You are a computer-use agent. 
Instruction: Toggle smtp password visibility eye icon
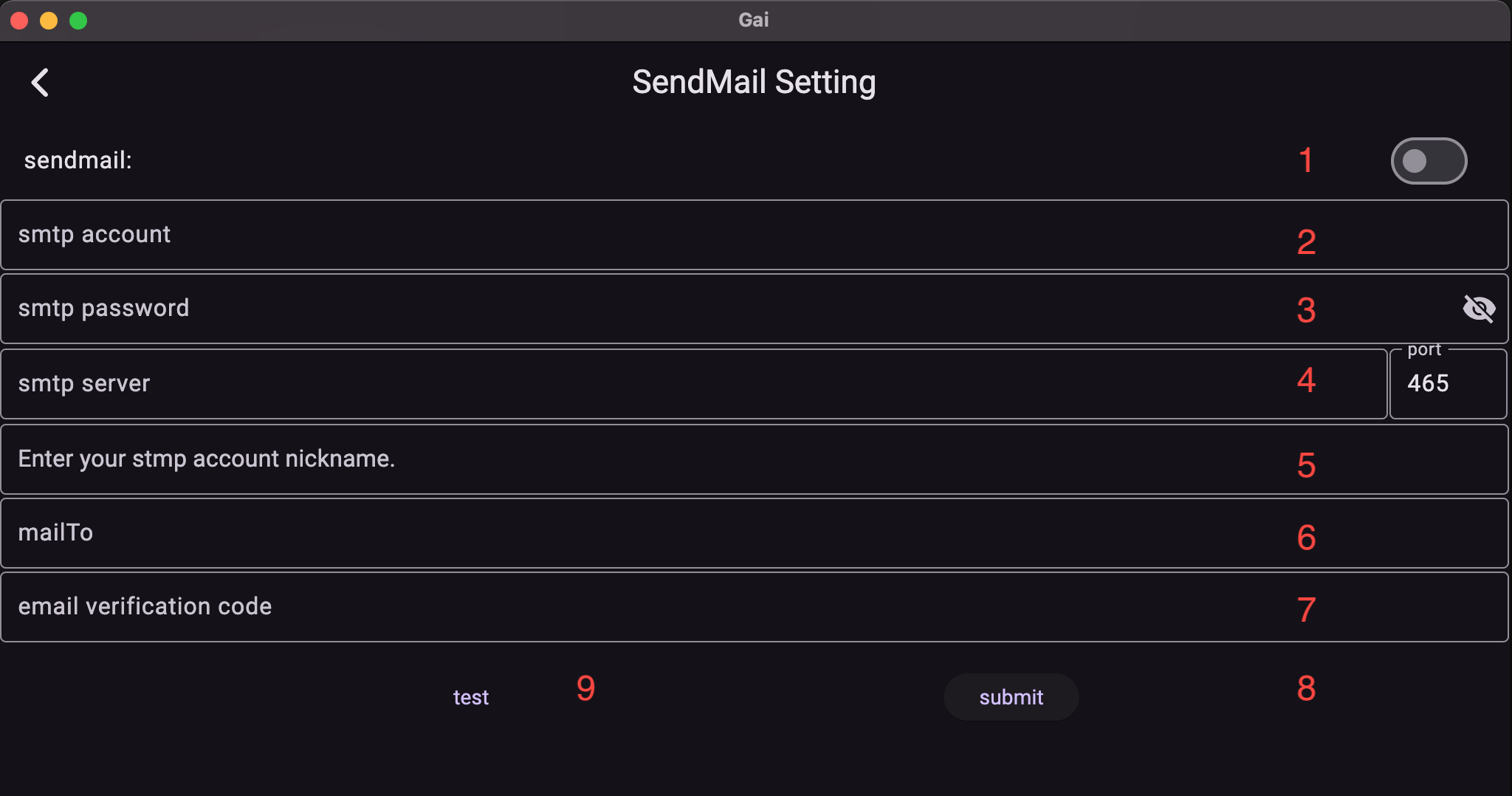point(1479,309)
